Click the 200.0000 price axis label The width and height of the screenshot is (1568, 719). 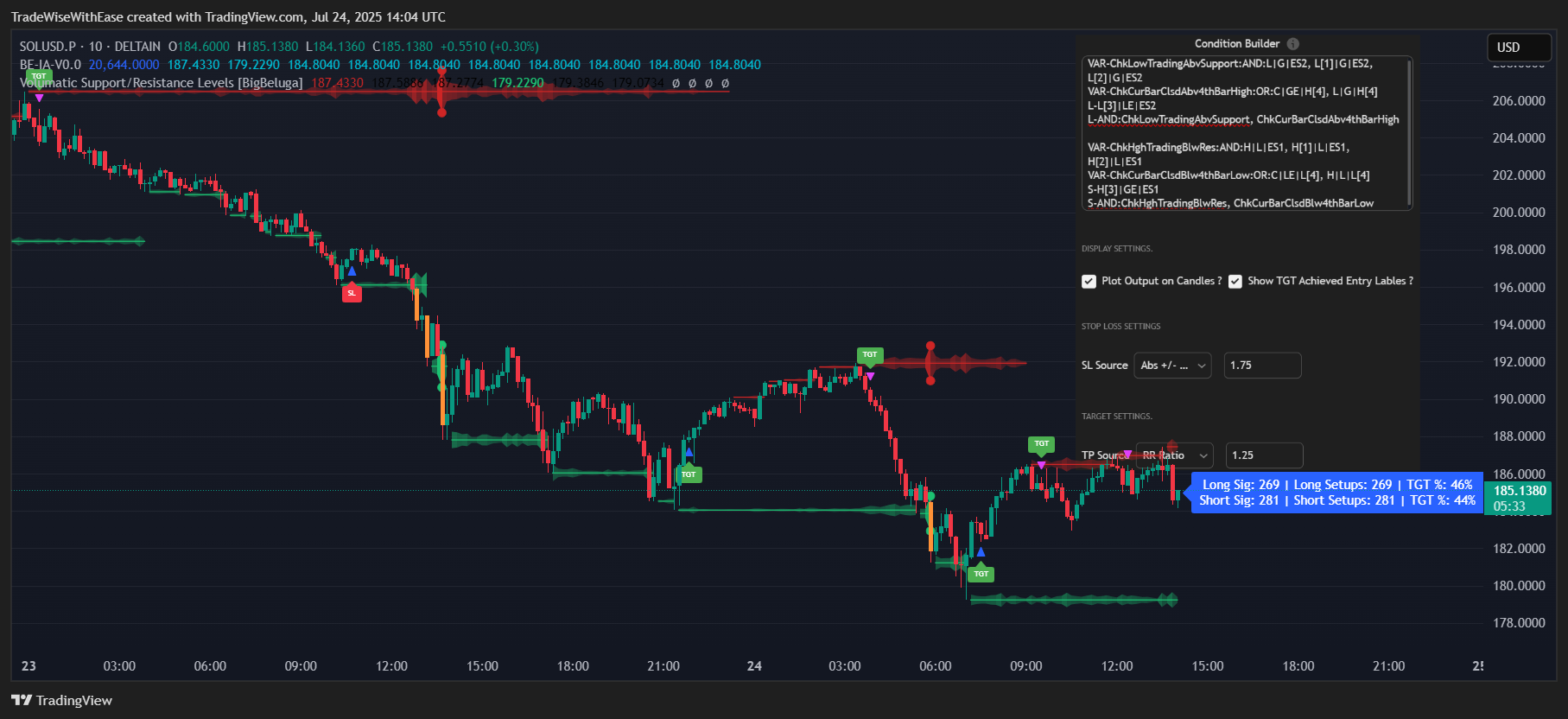[1519, 213]
